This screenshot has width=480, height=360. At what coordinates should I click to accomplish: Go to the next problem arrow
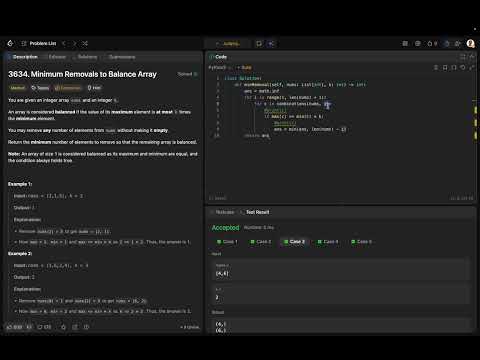[x=75, y=43]
